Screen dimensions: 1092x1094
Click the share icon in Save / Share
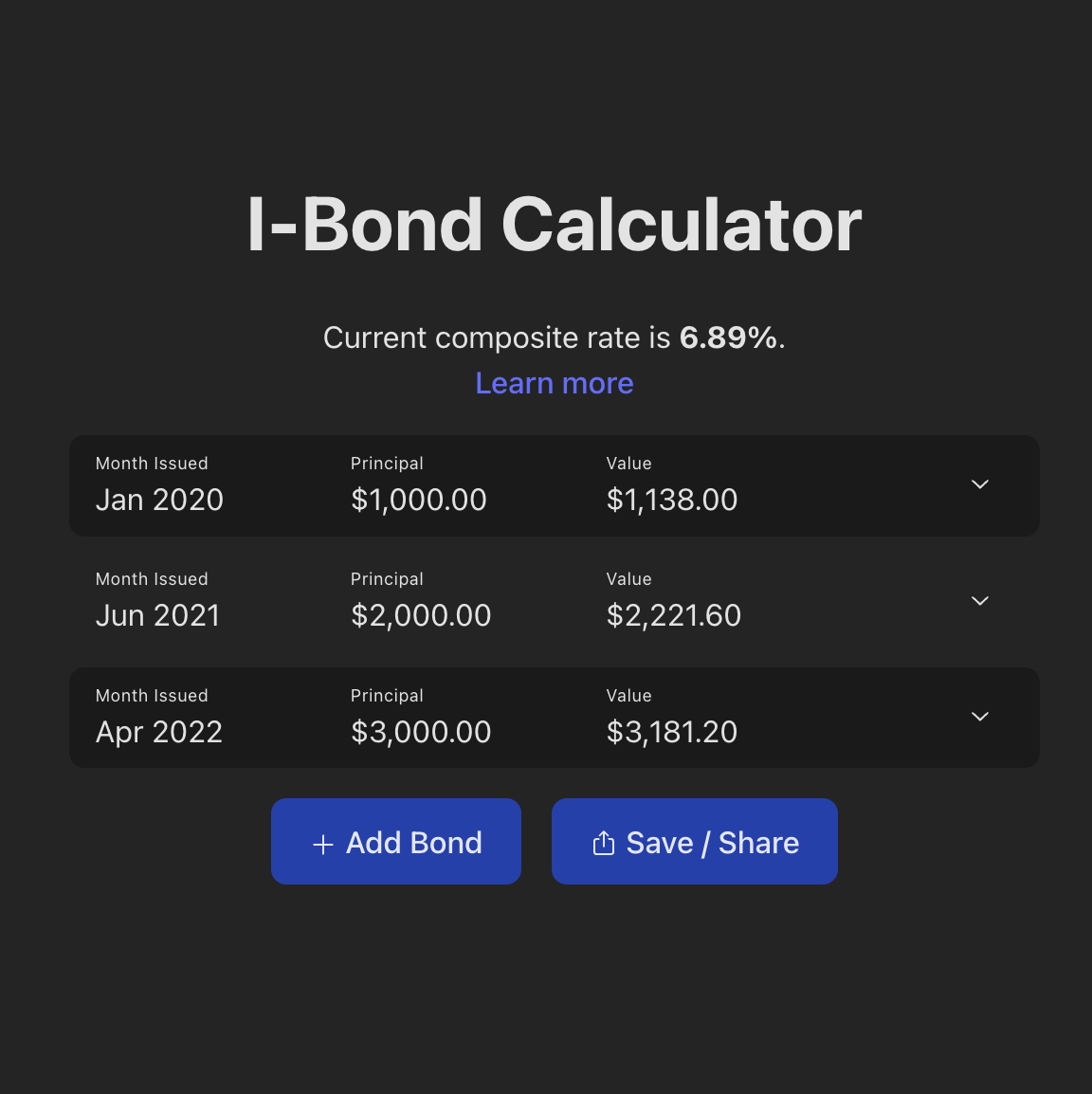pyautogui.click(x=604, y=843)
